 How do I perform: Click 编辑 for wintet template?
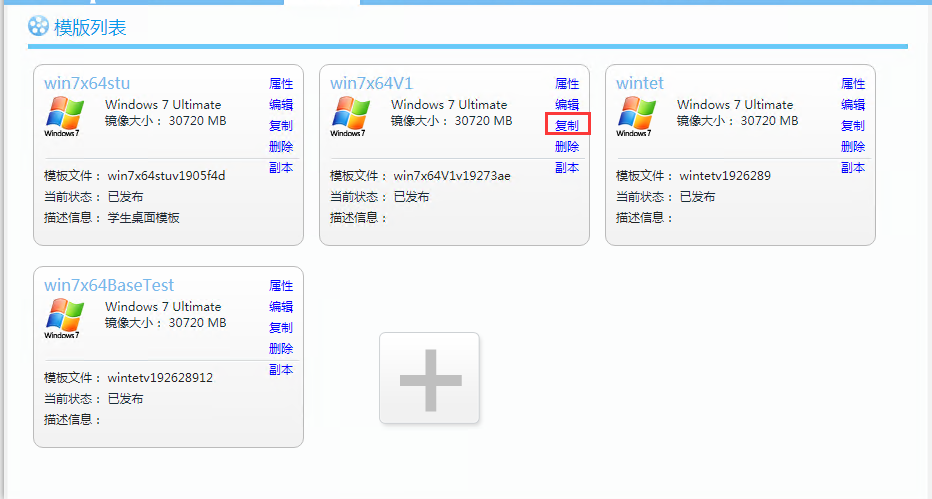853,105
